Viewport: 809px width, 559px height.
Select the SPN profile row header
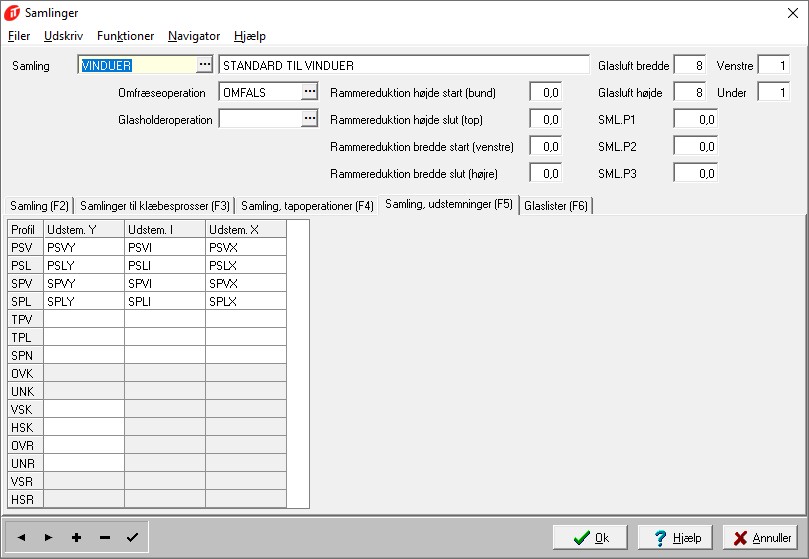point(25,356)
